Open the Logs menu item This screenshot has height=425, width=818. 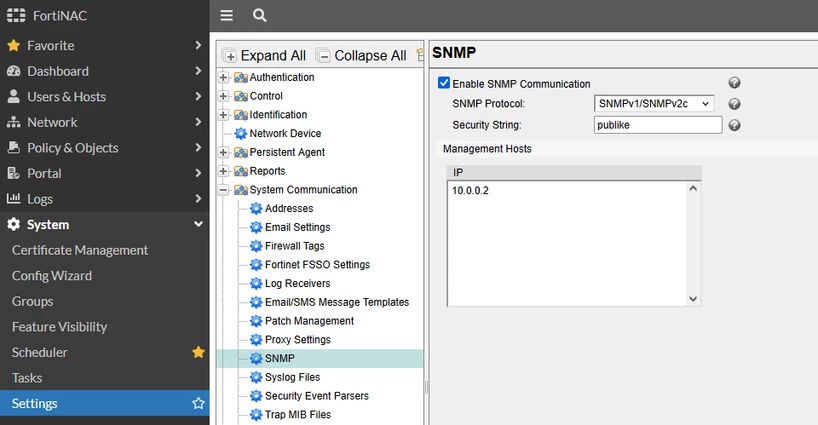[104, 199]
